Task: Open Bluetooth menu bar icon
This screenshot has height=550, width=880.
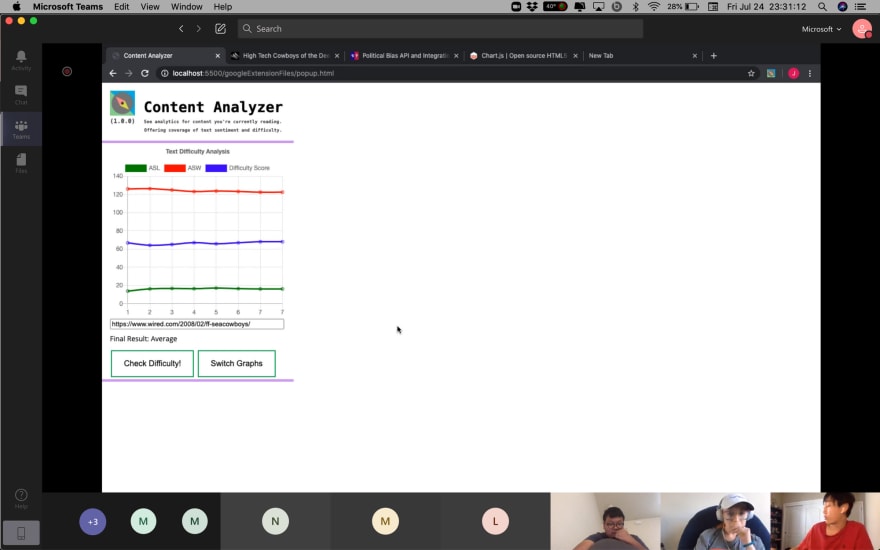Action: point(635,7)
